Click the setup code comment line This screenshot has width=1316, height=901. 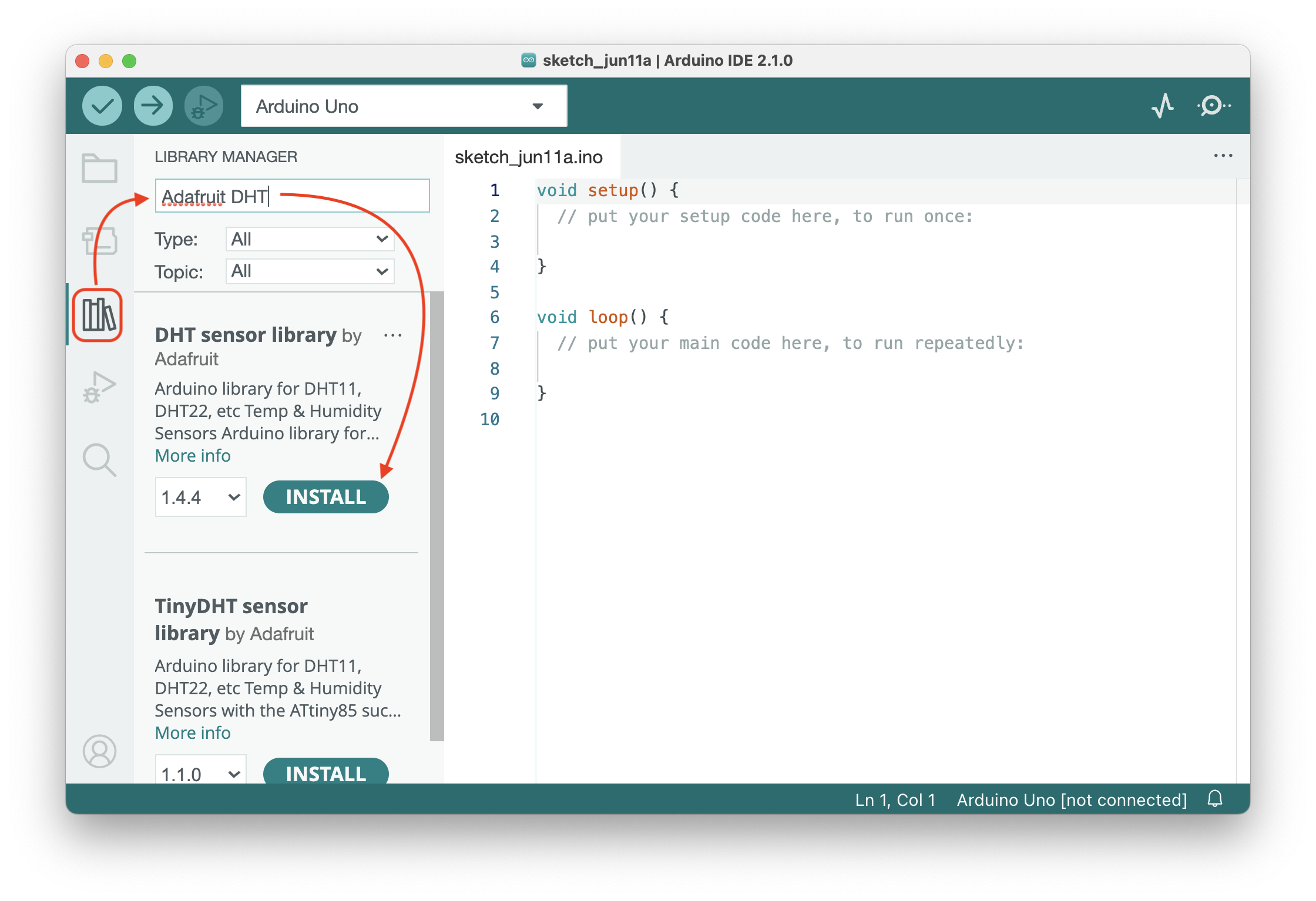coord(765,216)
